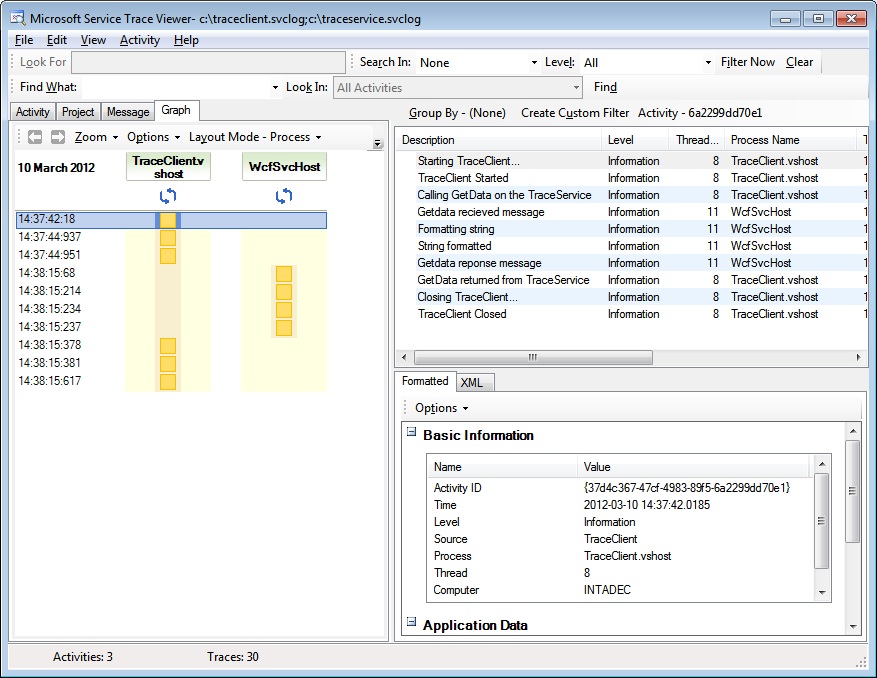877x678 pixels.
Task: Select the WcfSvcHost trace block at 14:38:15:68
Action: [x=284, y=274]
